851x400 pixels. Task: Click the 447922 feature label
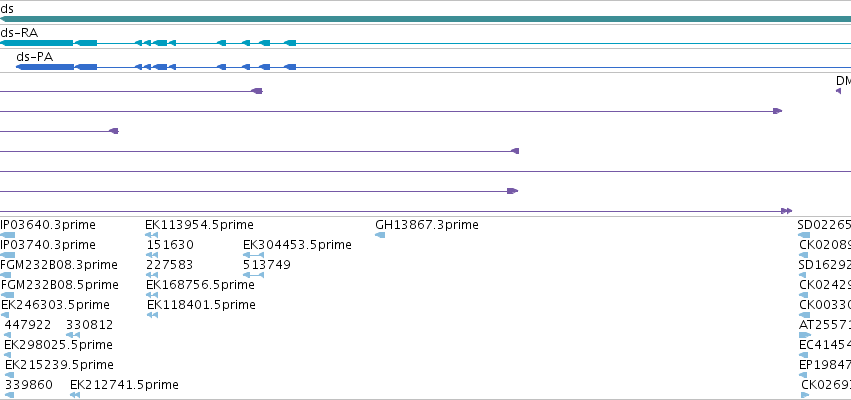point(28,325)
